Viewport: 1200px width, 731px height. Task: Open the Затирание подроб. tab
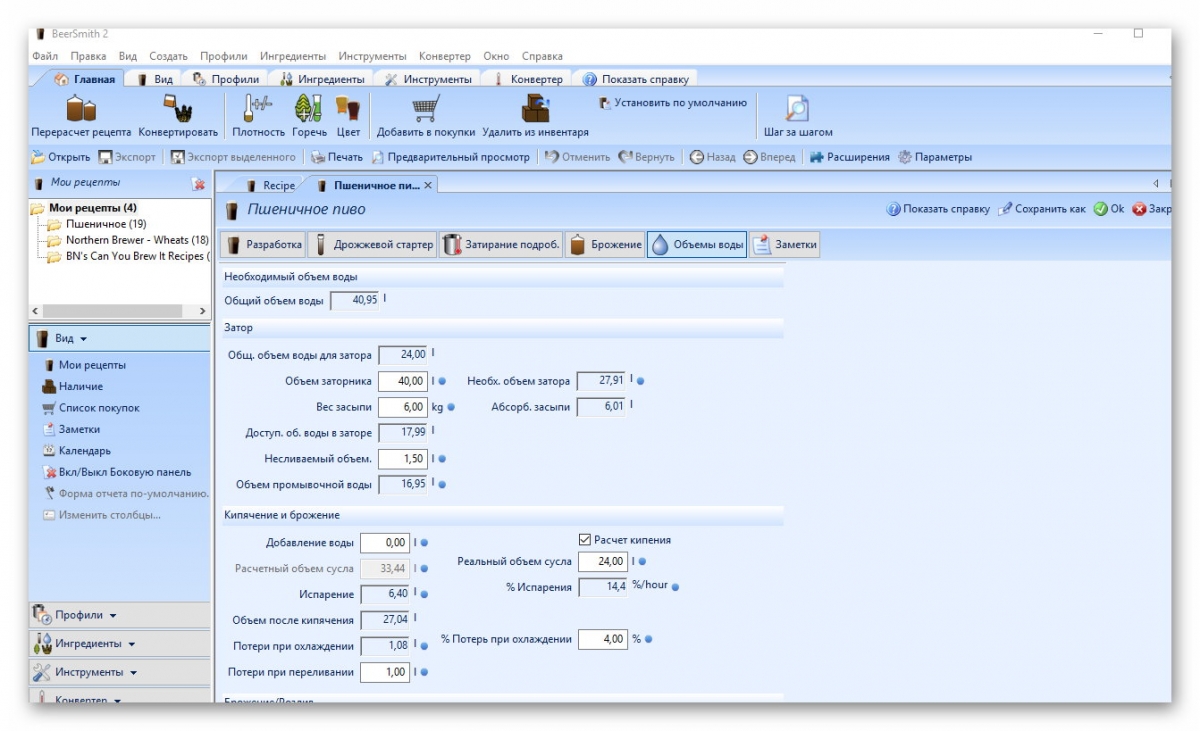click(x=502, y=245)
